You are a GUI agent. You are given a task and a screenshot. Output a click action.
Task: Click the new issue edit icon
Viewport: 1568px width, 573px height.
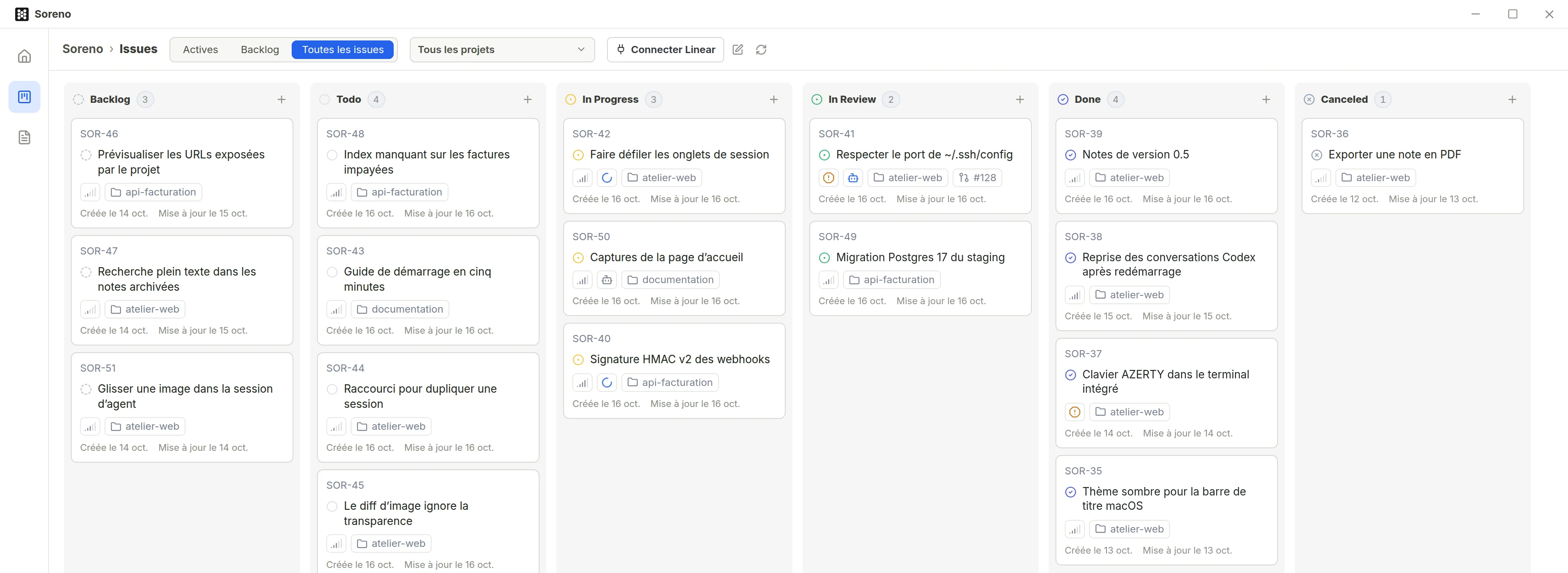pos(738,50)
